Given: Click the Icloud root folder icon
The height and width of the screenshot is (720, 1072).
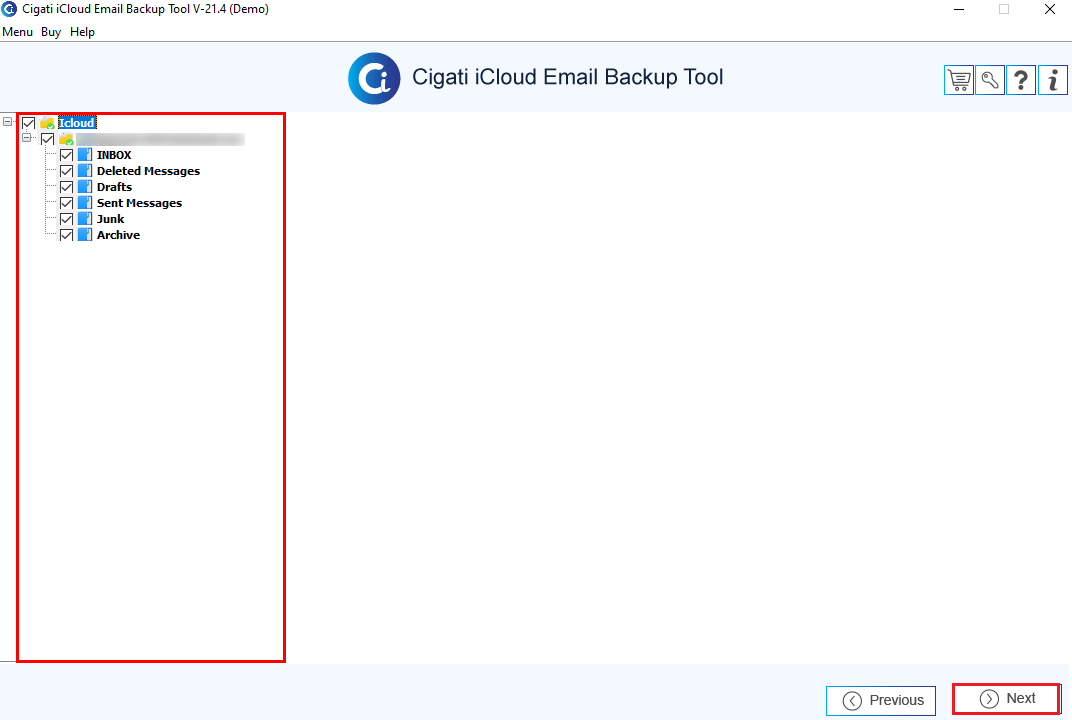Looking at the screenshot, I should tap(47, 123).
